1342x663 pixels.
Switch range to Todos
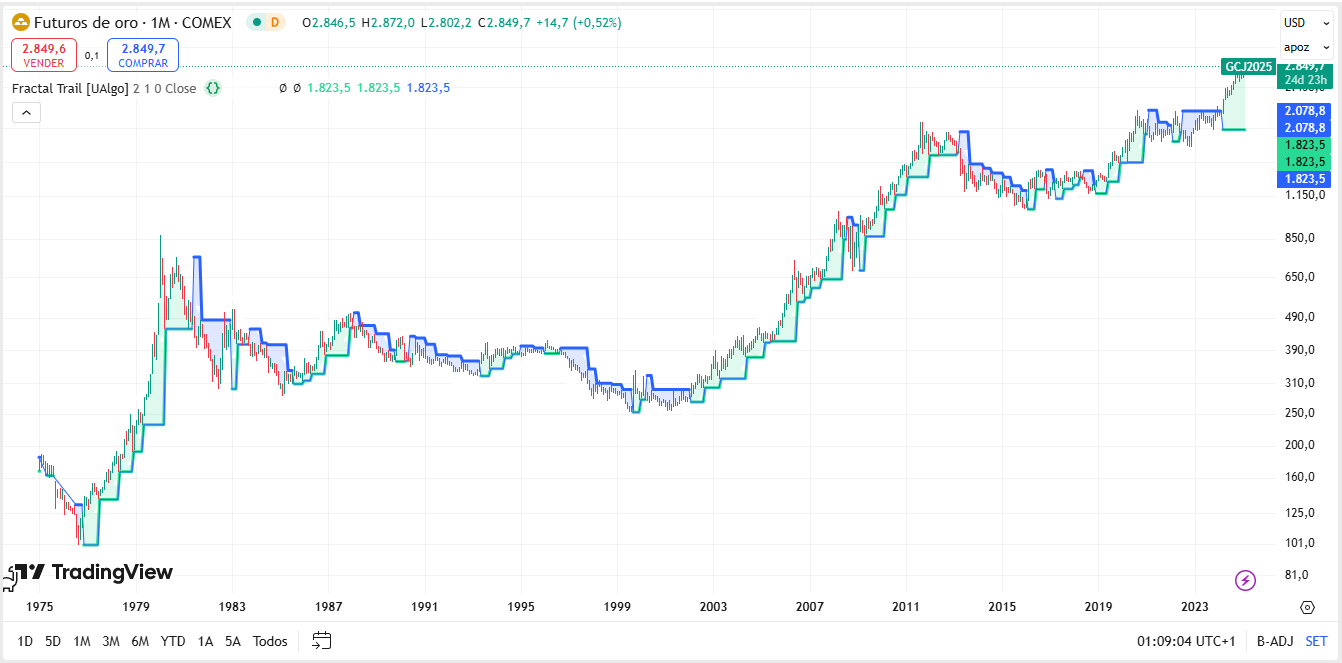point(270,641)
